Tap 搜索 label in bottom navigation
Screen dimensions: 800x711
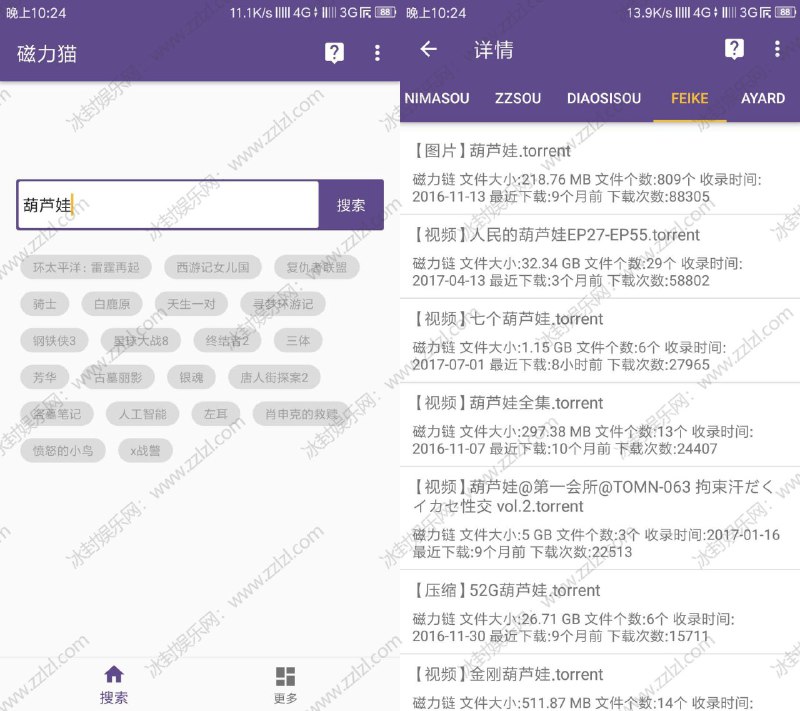click(114, 697)
